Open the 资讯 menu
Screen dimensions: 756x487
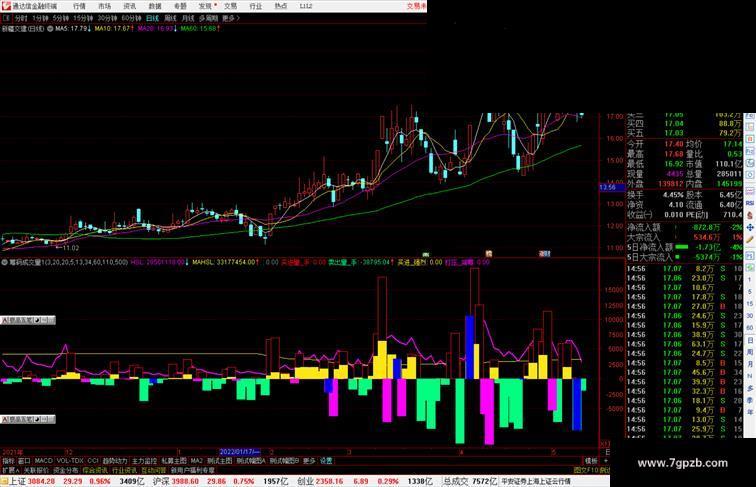click(129, 6)
